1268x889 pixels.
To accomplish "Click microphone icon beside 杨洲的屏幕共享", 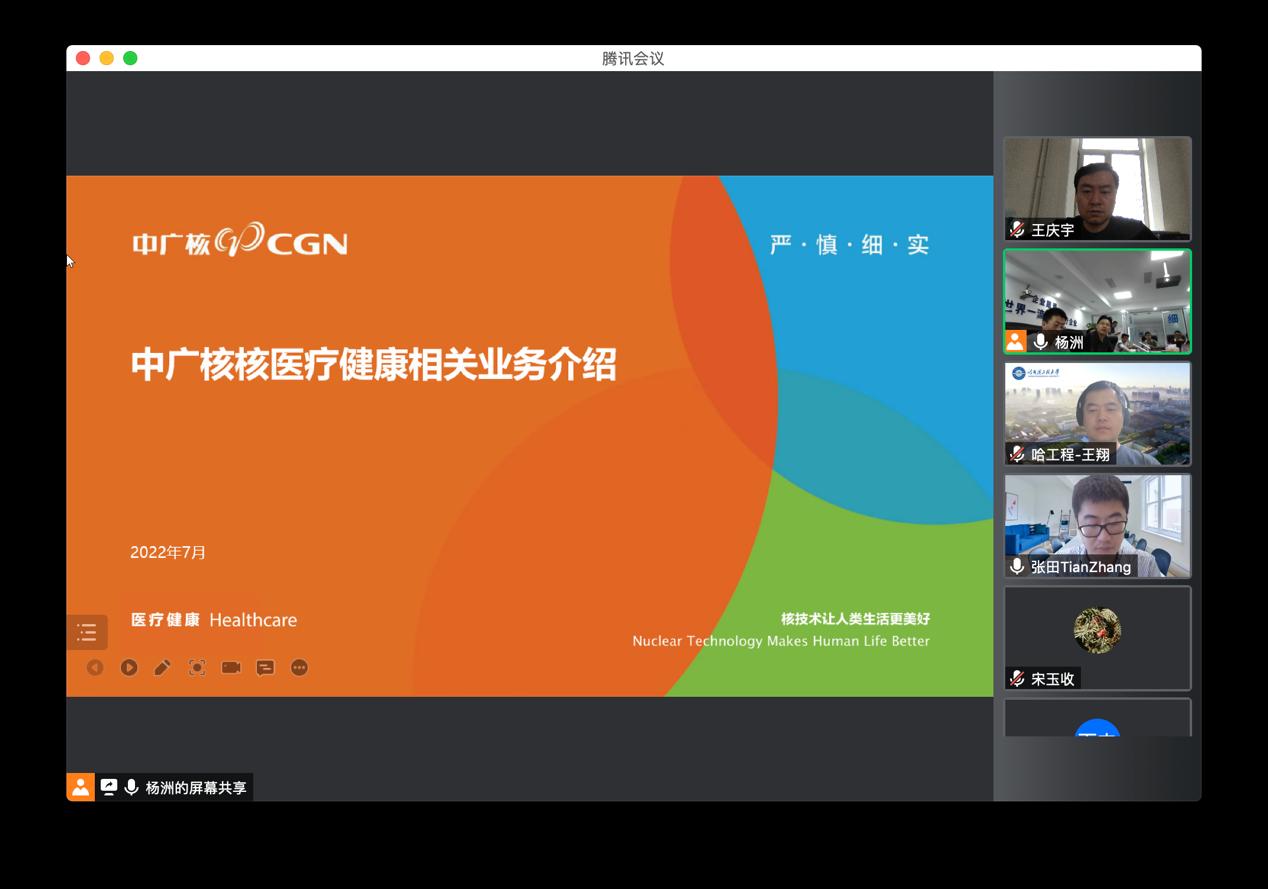I will click(x=131, y=787).
